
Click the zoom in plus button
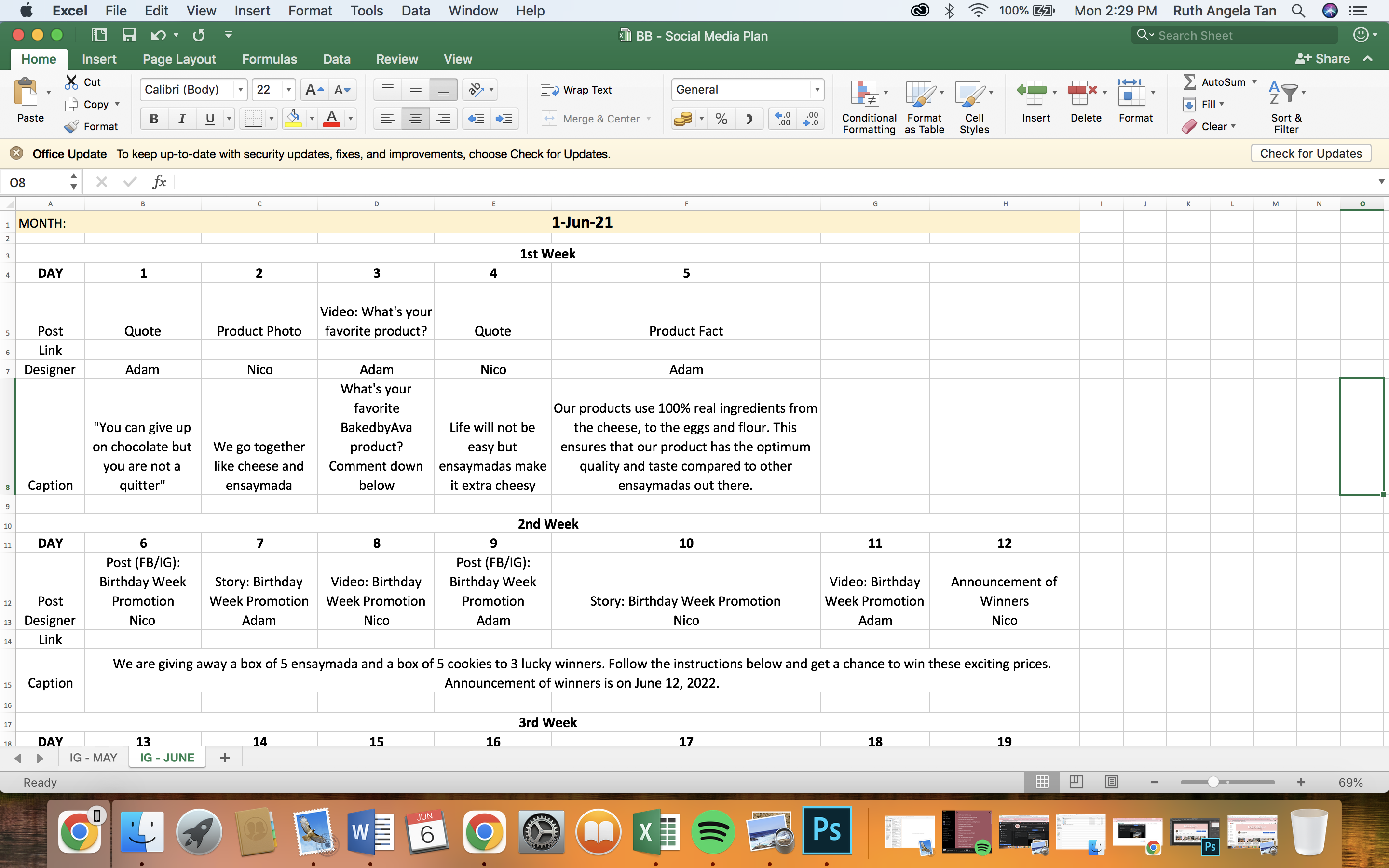pos(1301,782)
